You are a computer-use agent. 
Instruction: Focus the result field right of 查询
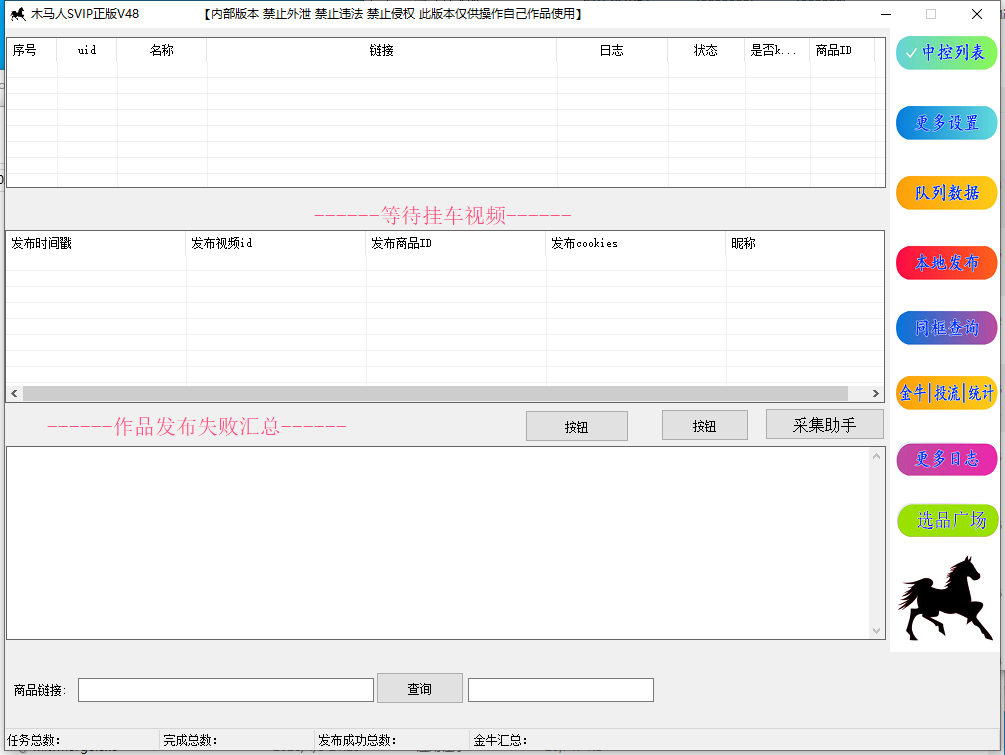click(561, 690)
